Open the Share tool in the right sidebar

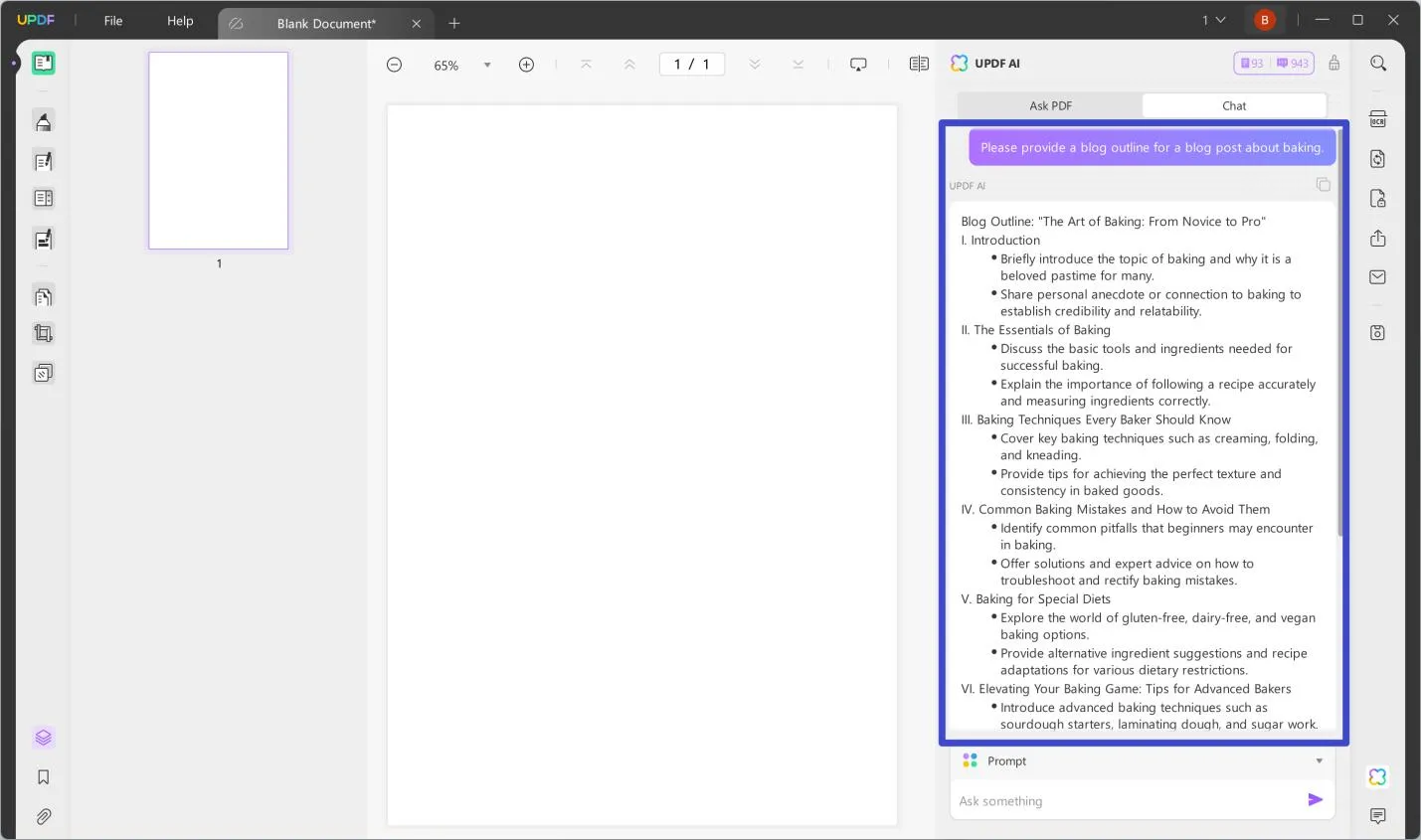point(1378,239)
